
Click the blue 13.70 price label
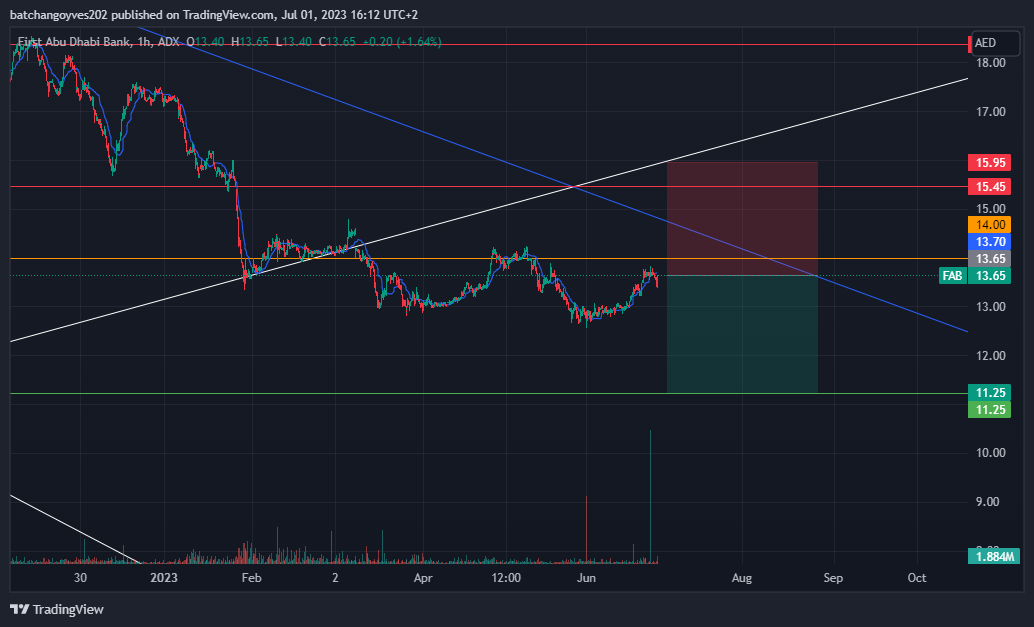click(989, 242)
